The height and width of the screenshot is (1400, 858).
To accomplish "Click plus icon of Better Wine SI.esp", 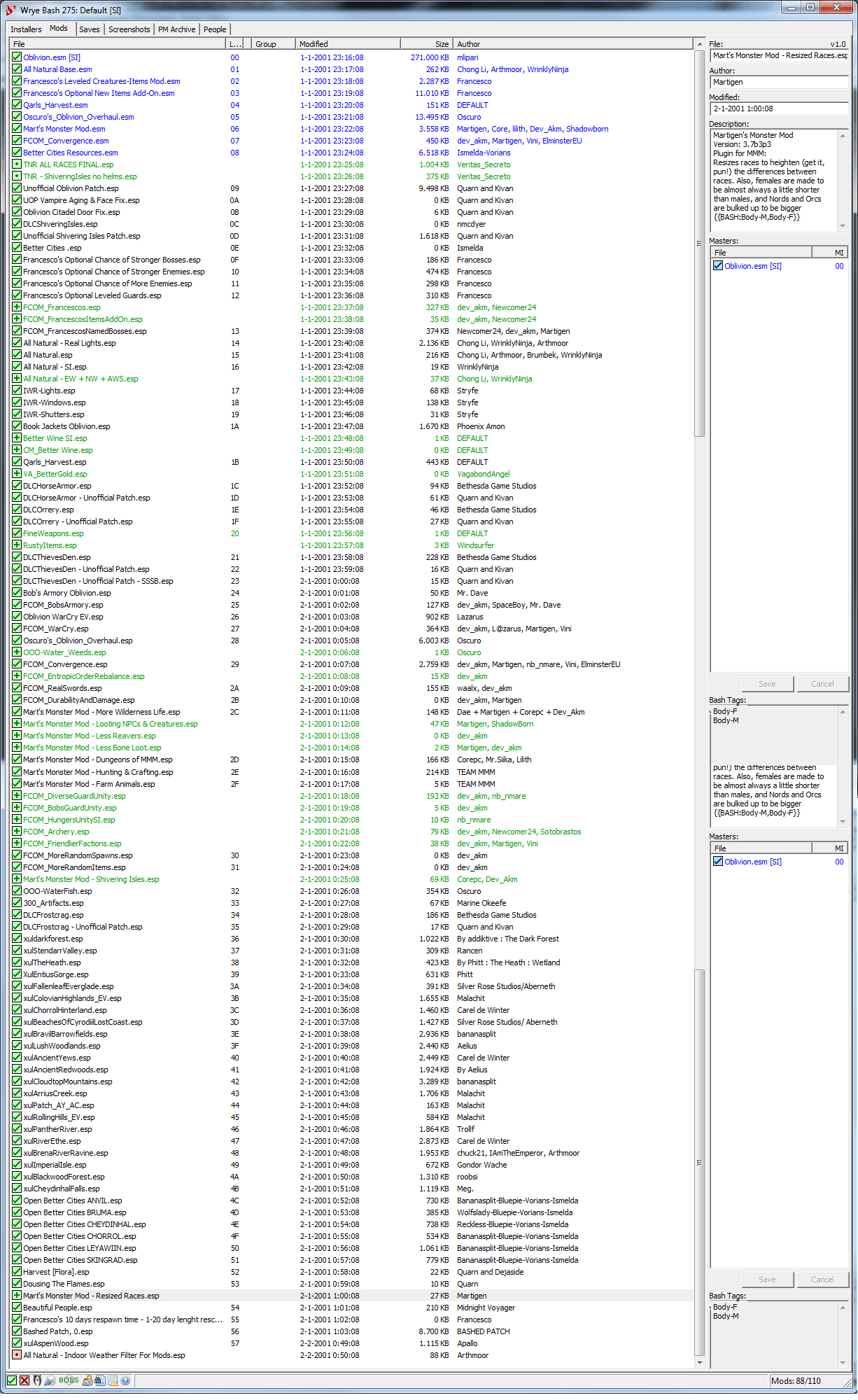I will [x=17, y=438].
